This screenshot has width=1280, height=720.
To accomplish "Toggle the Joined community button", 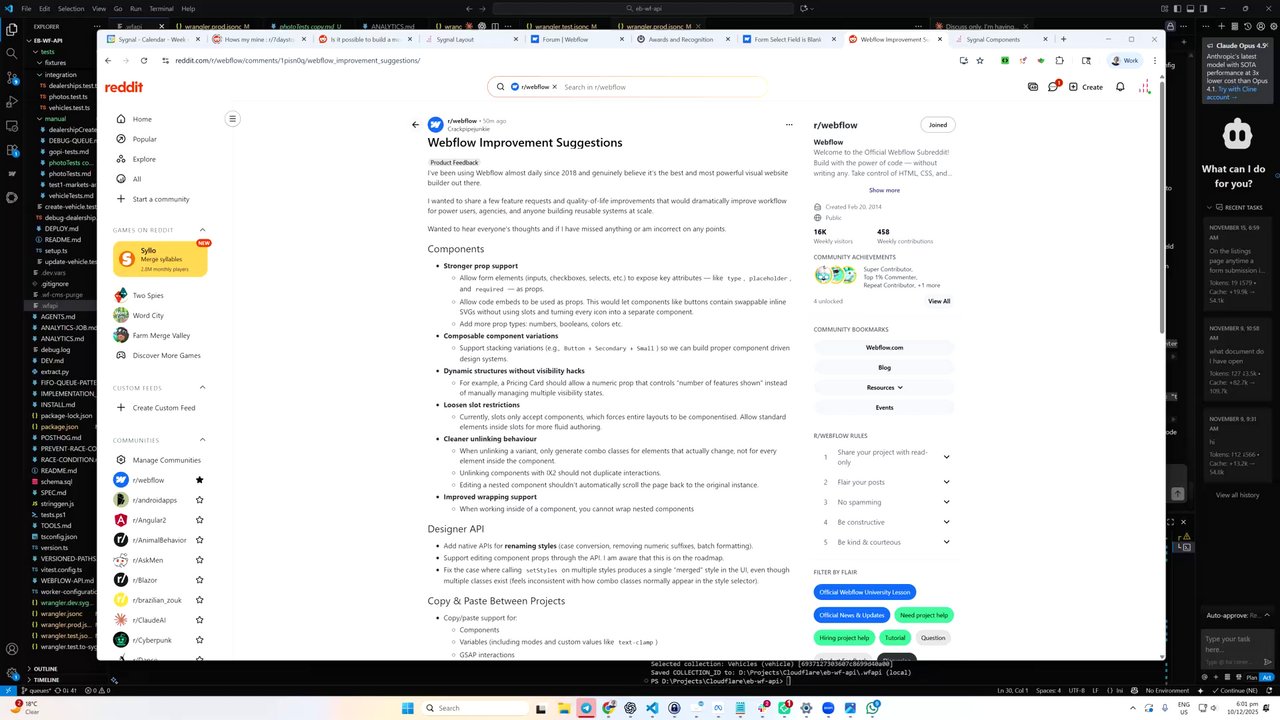I will click(937, 125).
